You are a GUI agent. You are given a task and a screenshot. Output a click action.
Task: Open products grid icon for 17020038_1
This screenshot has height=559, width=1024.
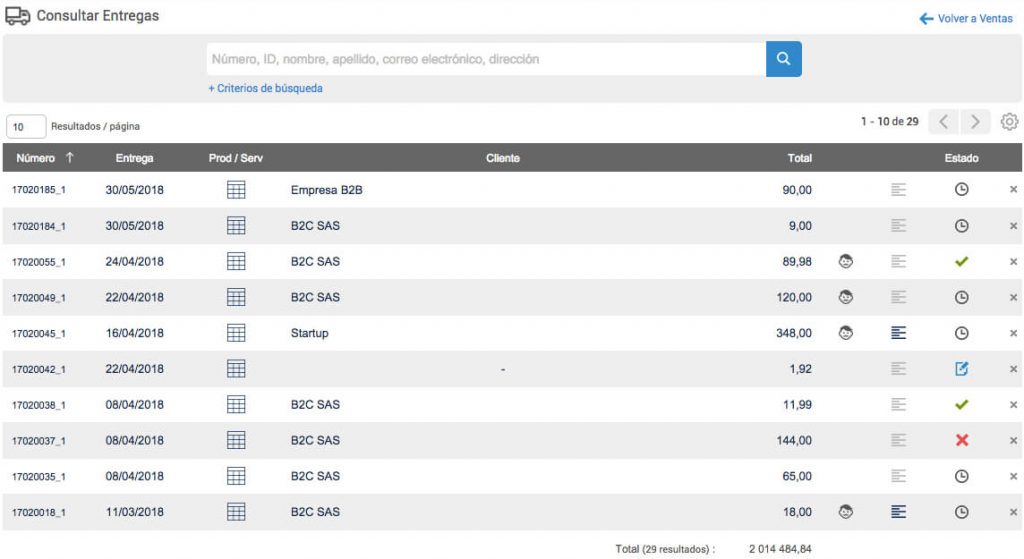coord(236,405)
